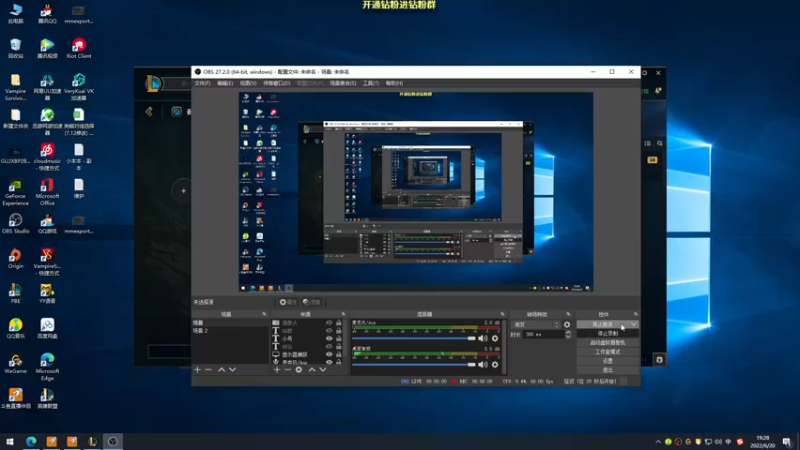Screen dimensions: 800x450
Task: Click the stop recording button
Action: tap(608, 334)
